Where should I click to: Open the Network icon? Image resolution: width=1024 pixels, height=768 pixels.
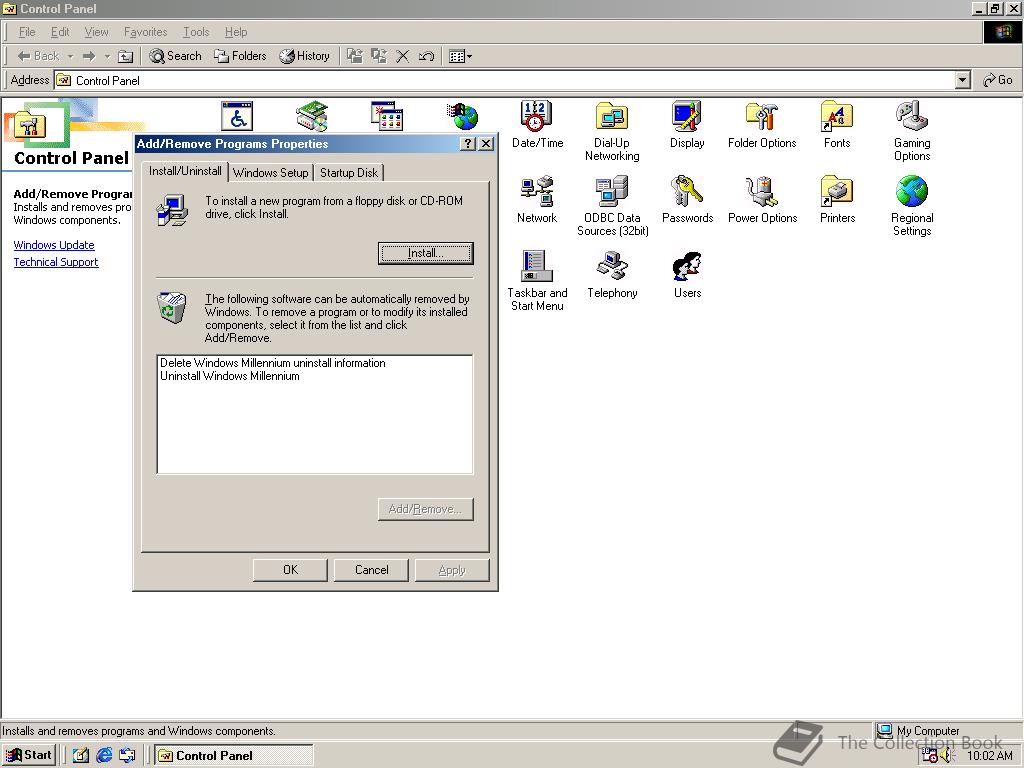click(x=537, y=199)
